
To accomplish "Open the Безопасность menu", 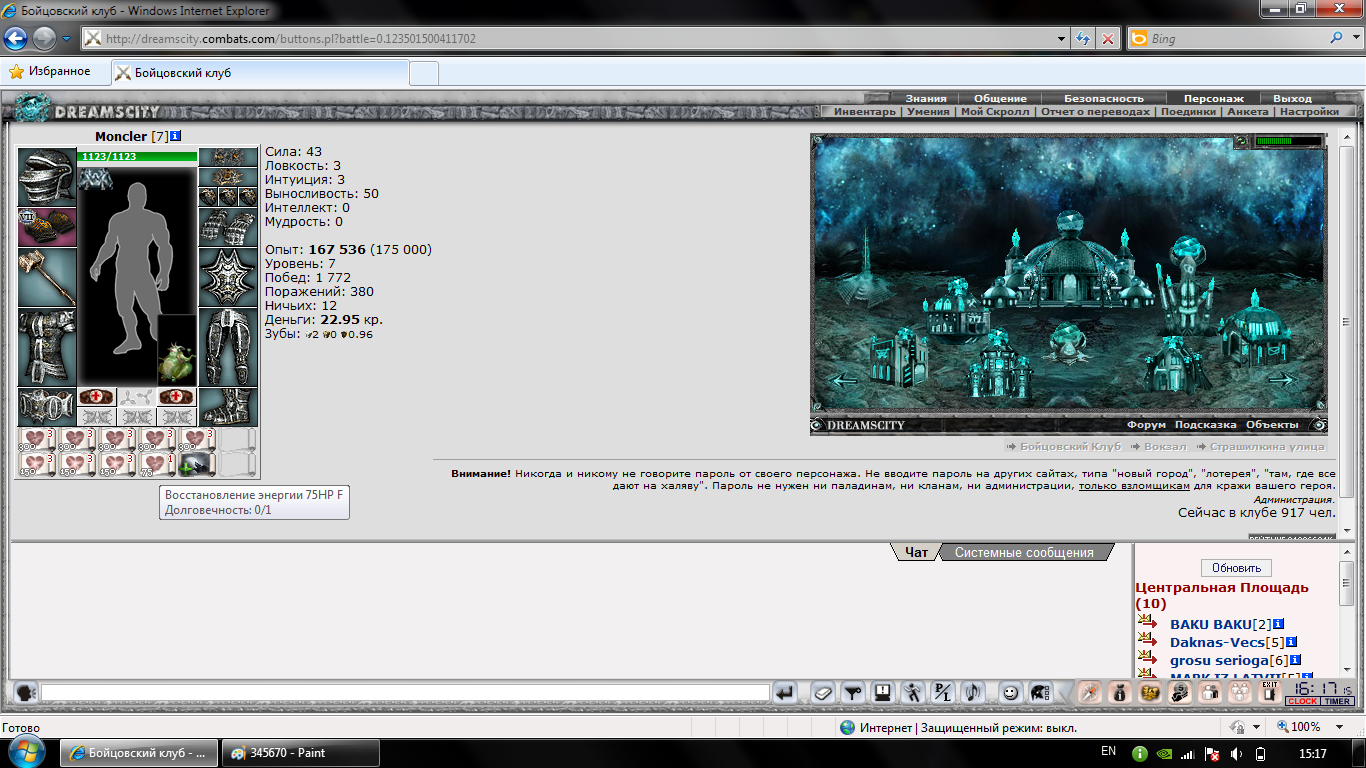I will 1103,98.
